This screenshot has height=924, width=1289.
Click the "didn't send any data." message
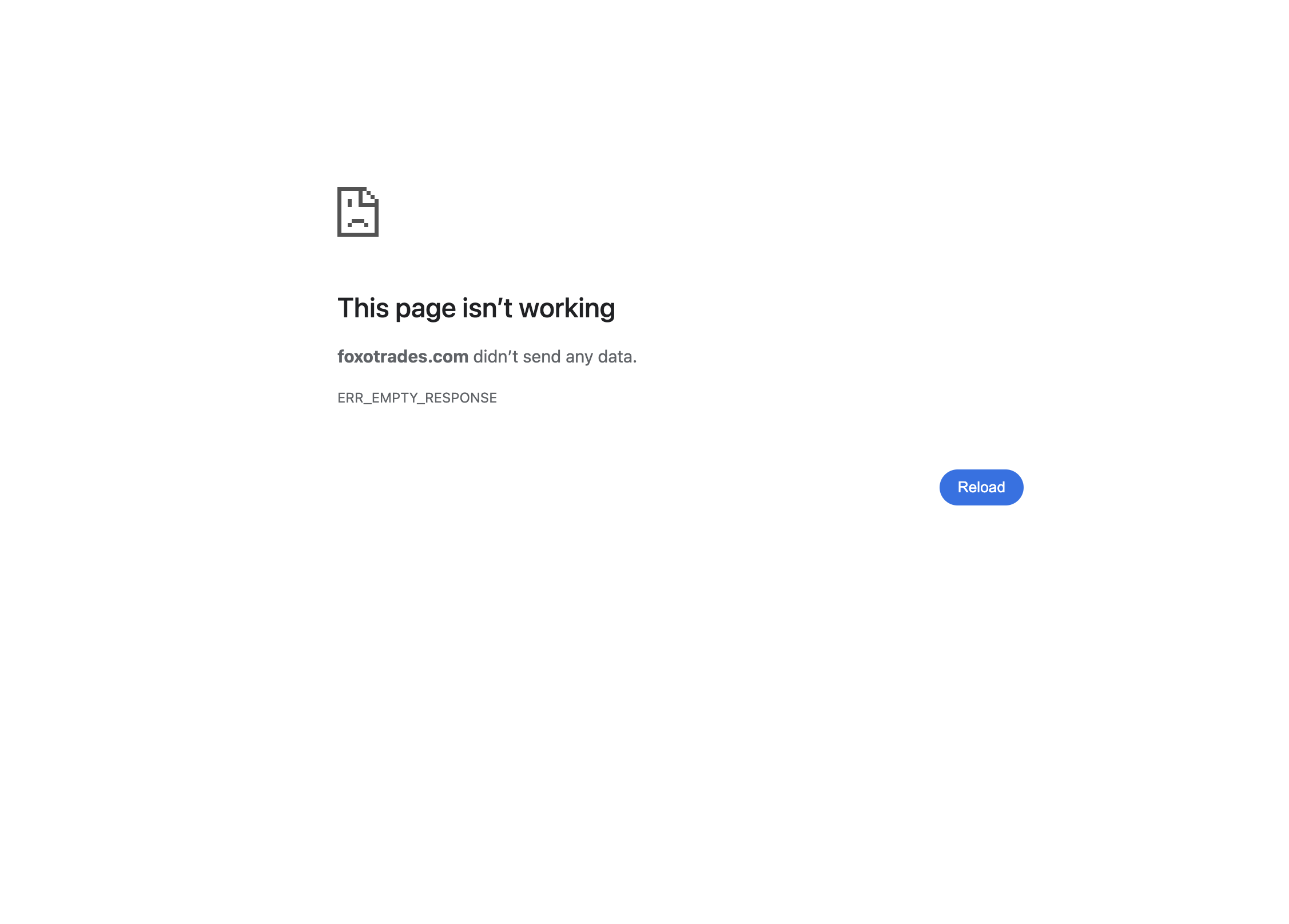coord(555,356)
